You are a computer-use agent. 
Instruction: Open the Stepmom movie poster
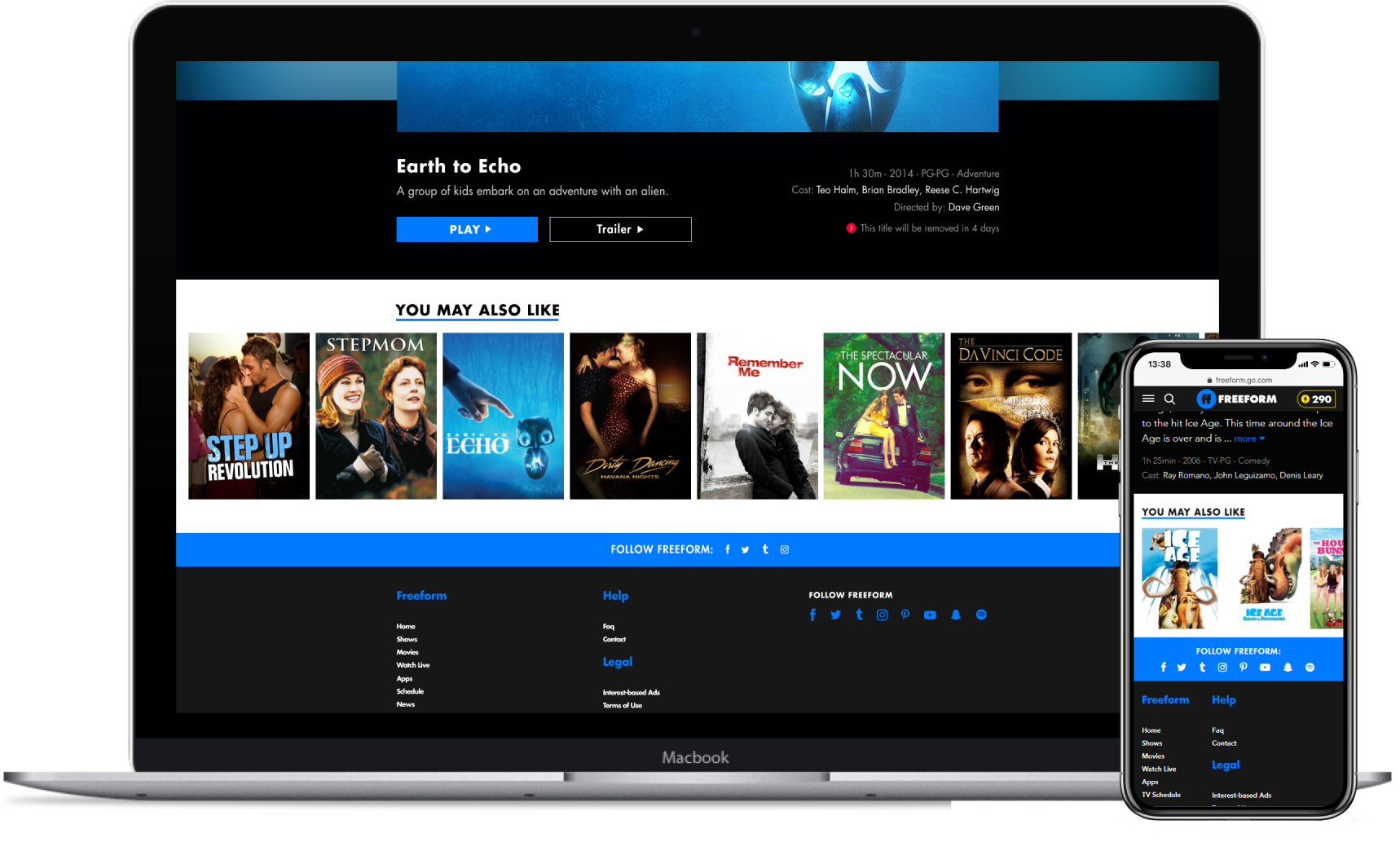pos(376,416)
